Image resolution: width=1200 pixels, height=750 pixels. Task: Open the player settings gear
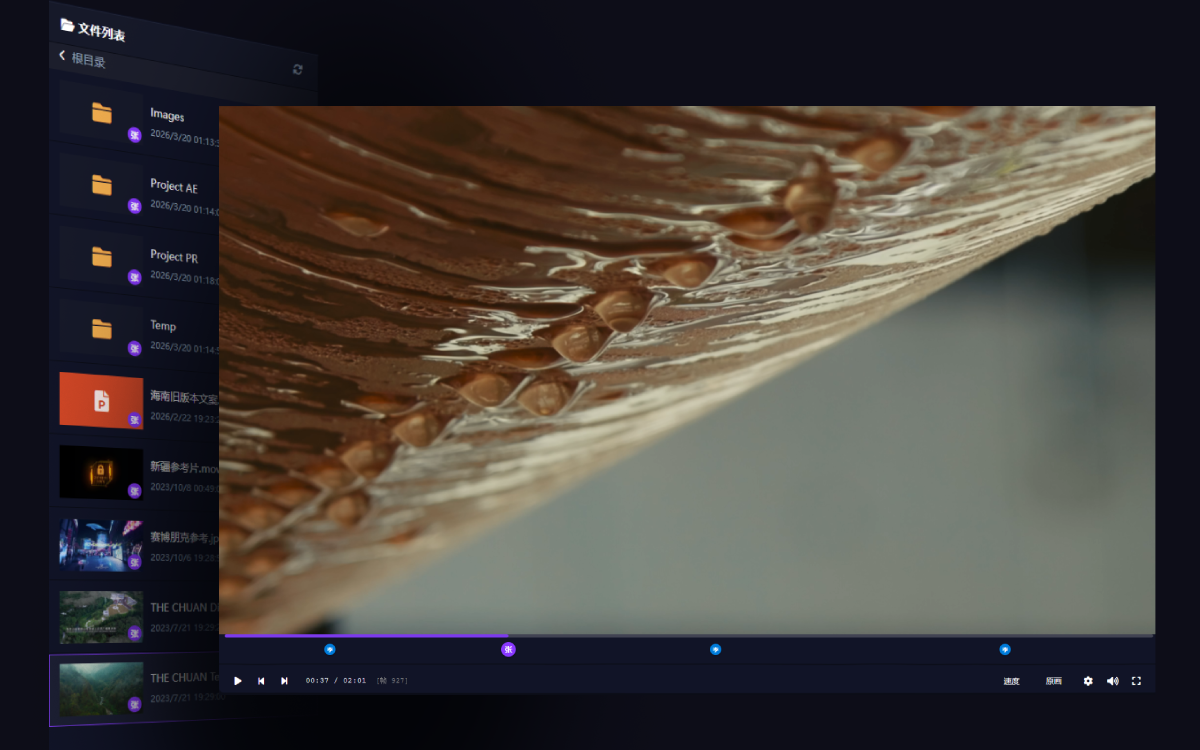click(x=1088, y=681)
